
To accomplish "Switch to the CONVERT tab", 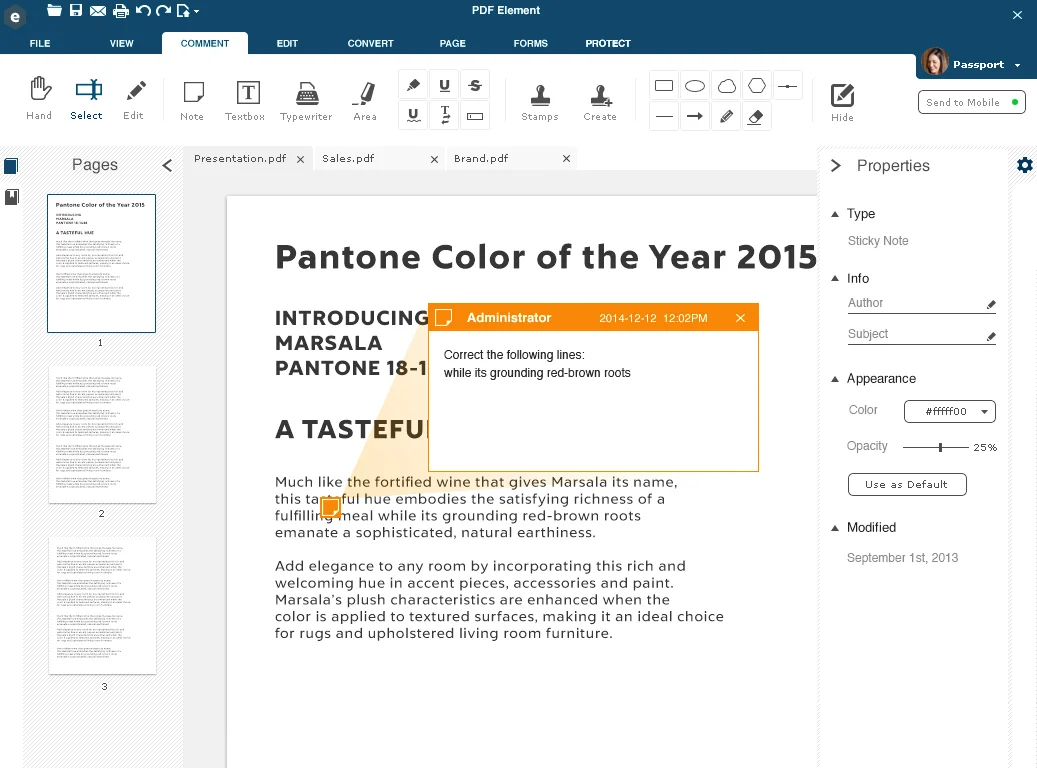I will 370,43.
